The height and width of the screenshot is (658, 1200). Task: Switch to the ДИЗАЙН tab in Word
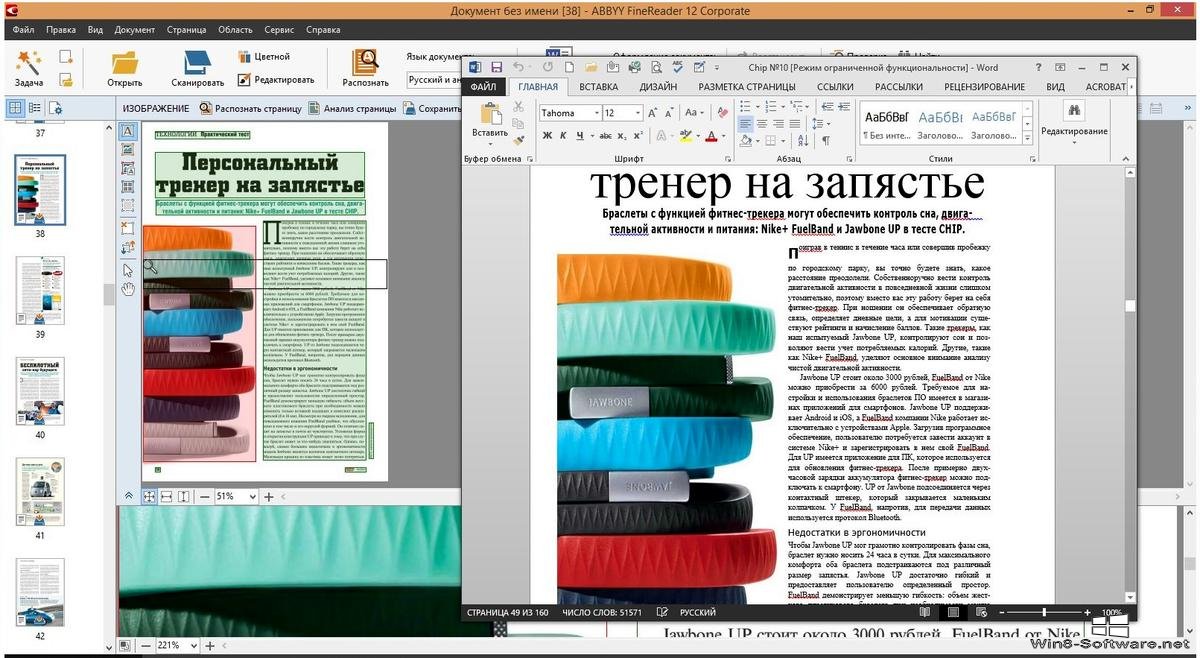click(658, 87)
